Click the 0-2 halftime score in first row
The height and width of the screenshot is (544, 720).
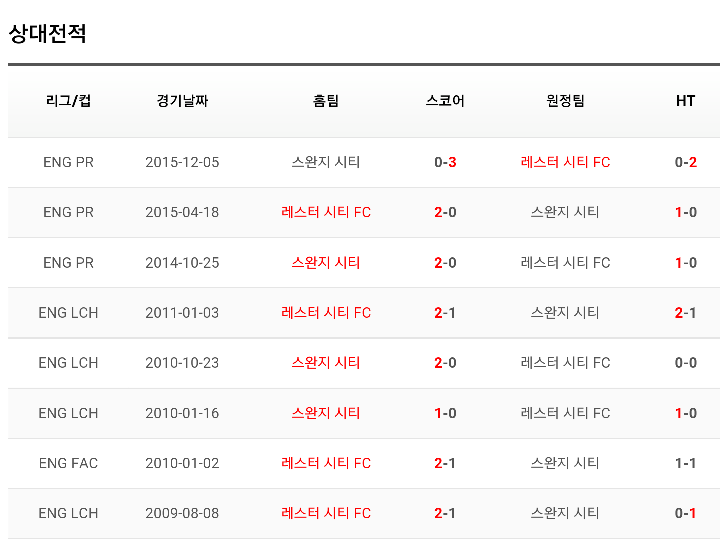(685, 162)
